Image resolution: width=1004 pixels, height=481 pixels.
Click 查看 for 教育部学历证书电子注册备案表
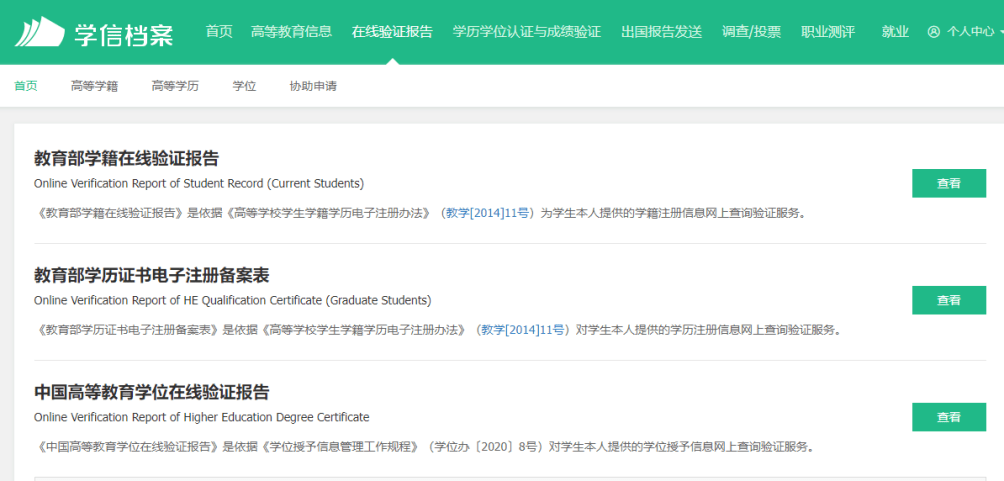point(948,300)
